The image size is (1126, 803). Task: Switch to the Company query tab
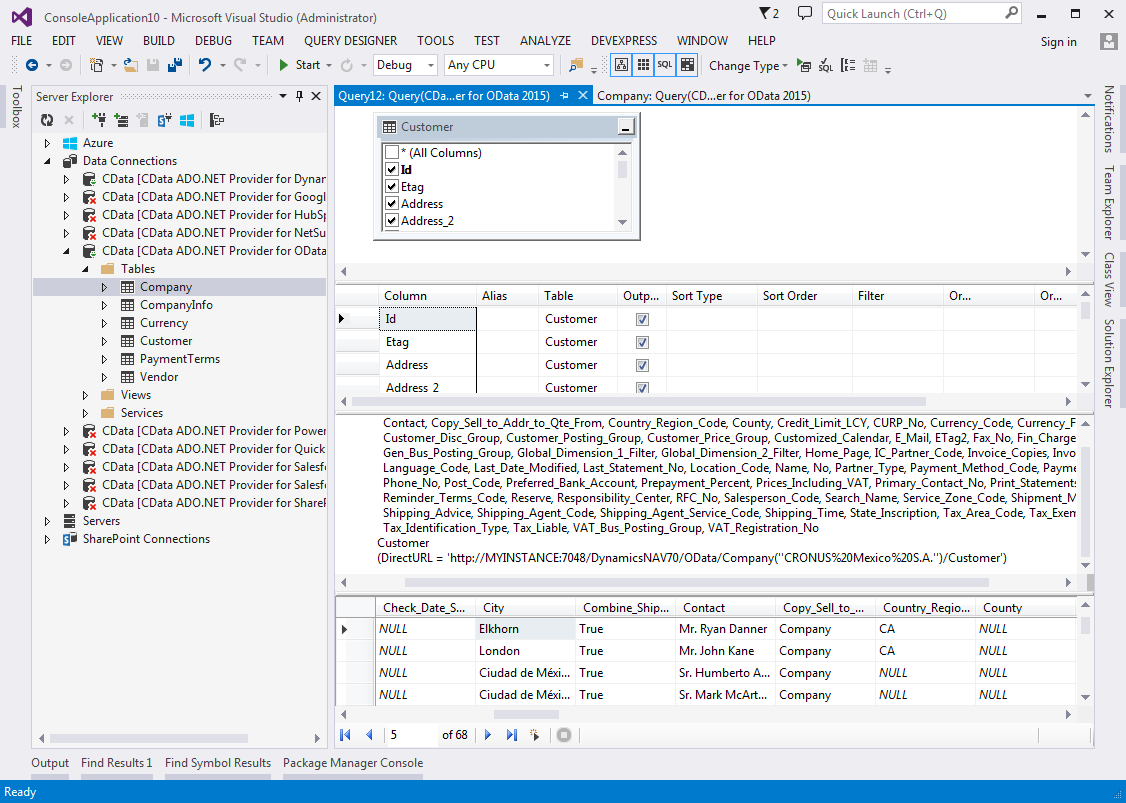pos(703,96)
